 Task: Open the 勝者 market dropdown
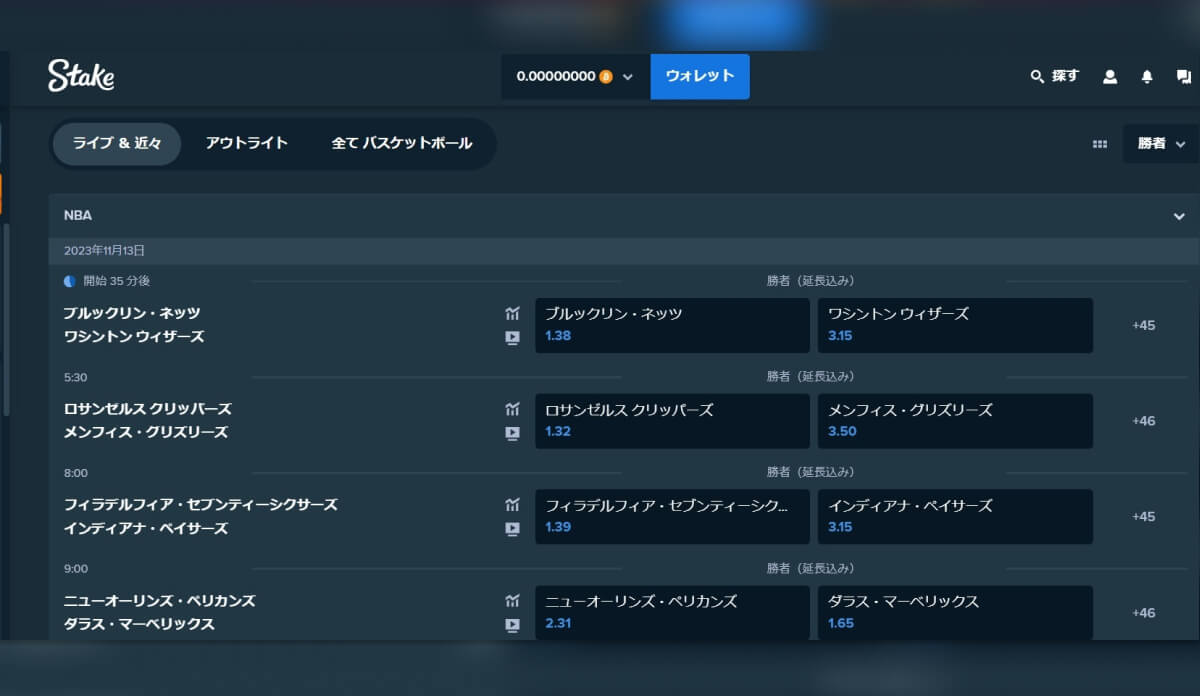coord(1160,144)
